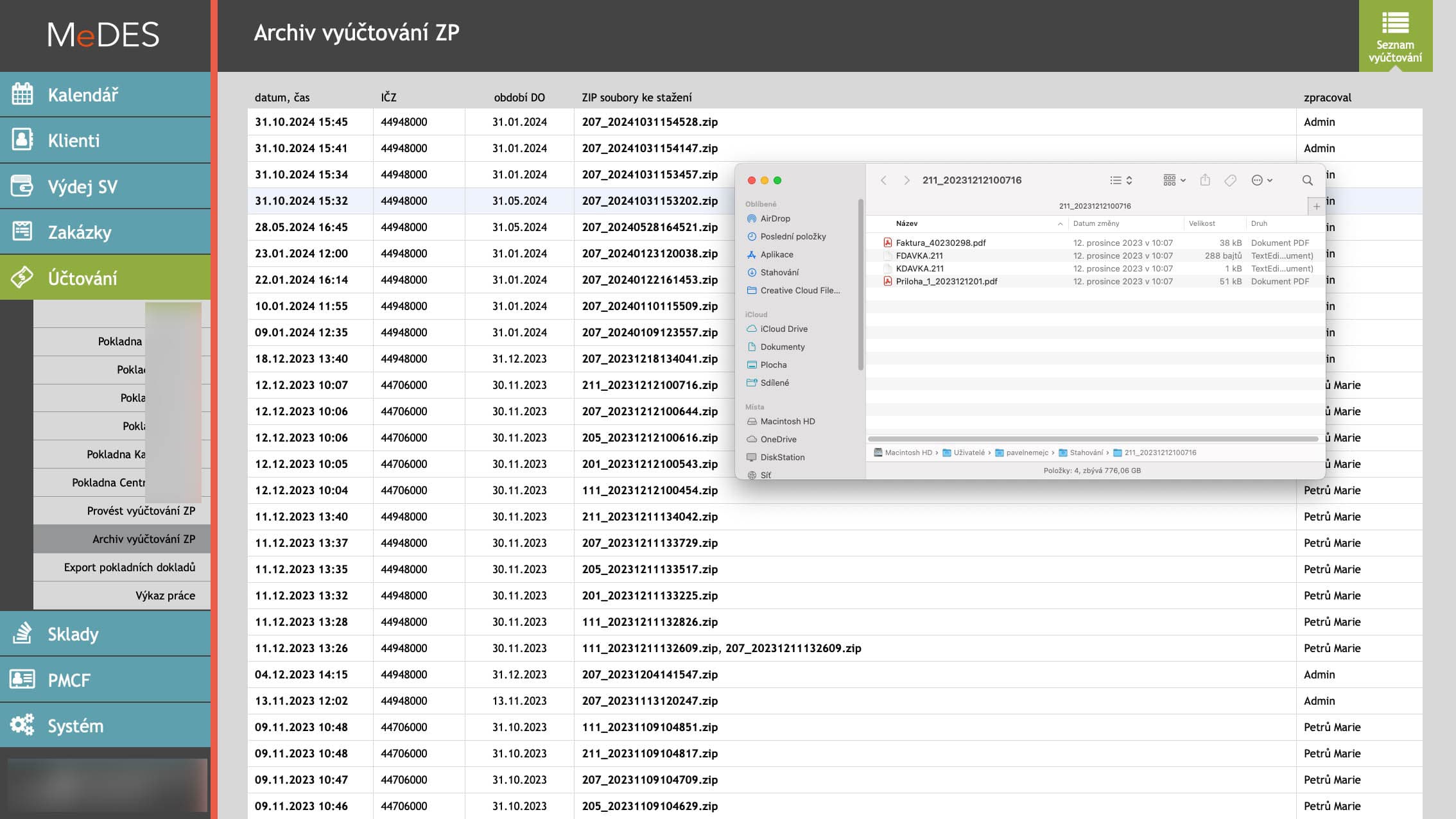Click the Finder share icon
The height and width of the screenshot is (819, 1456).
(1205, 180)
